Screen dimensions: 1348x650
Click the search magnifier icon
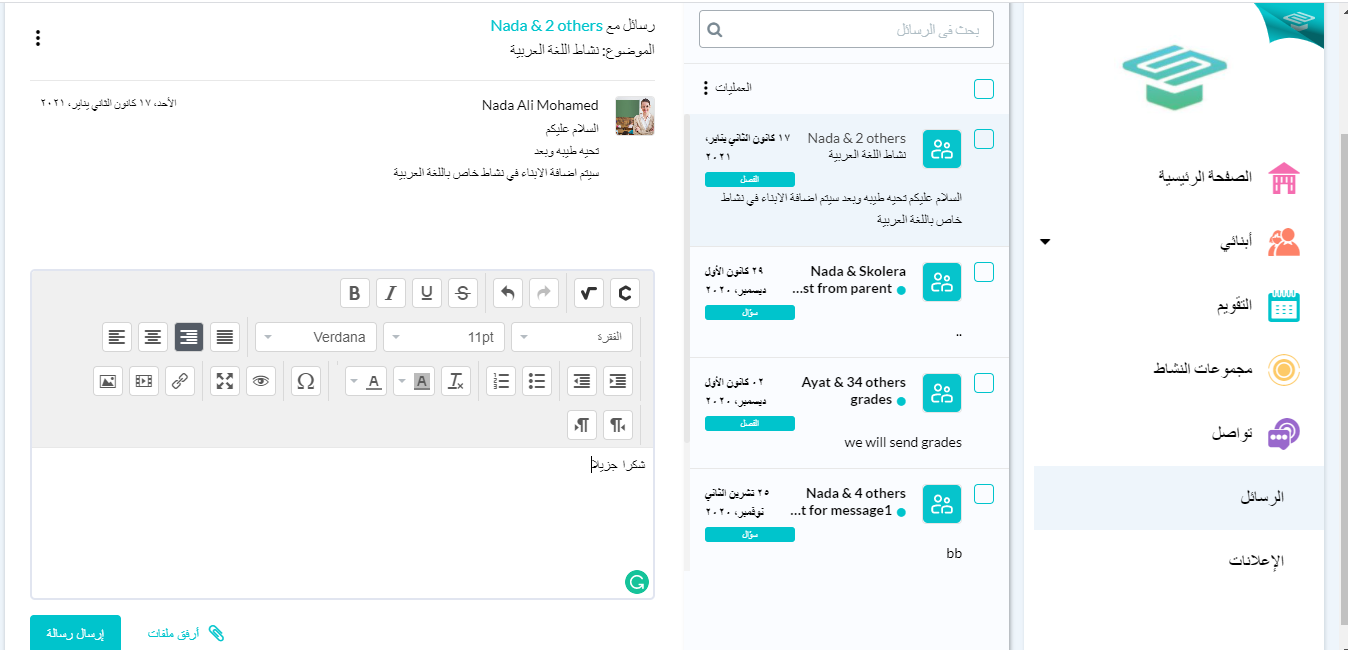pyautogui.click(x=715, y=30)
